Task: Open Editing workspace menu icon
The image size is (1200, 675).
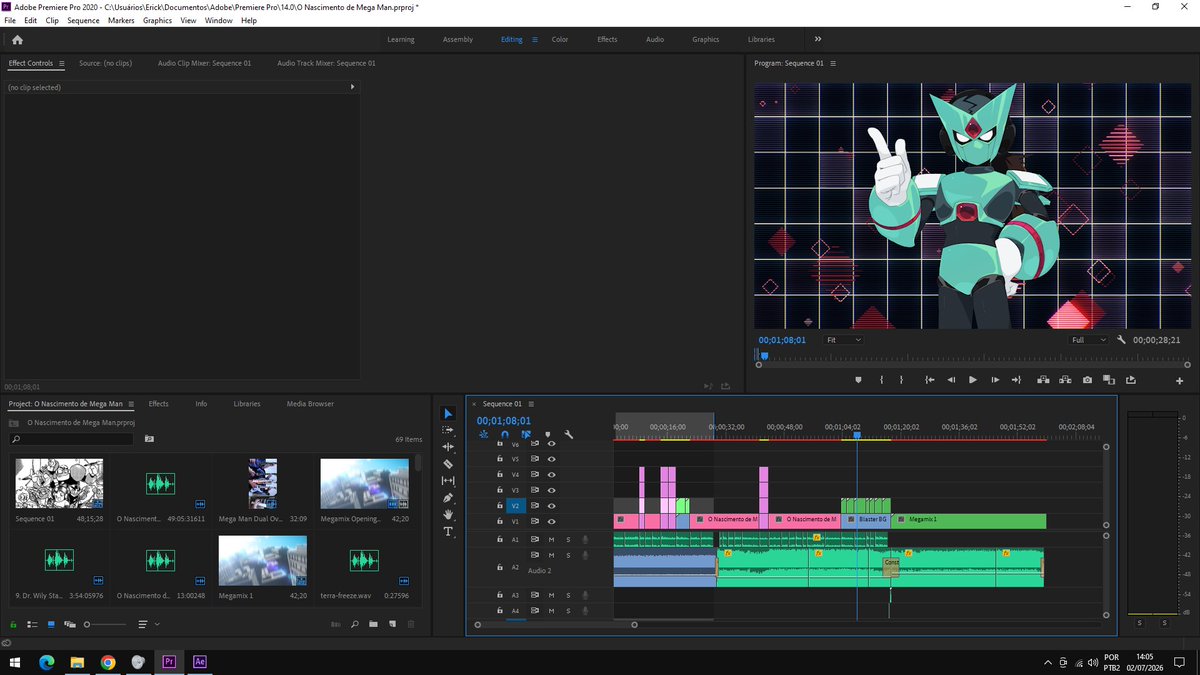Action: tap(534, 39)
